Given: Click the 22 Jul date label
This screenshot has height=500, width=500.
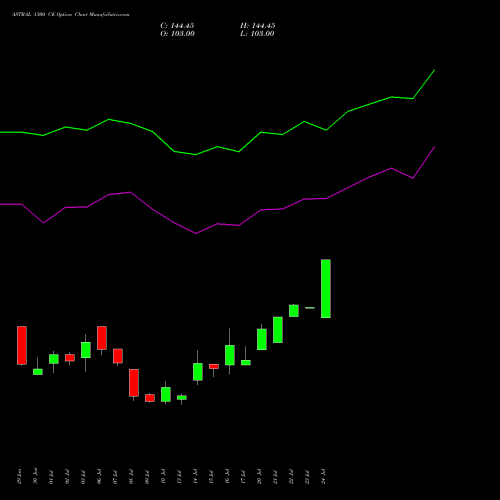Looking at the screenshot, I should tap(291, 477).
